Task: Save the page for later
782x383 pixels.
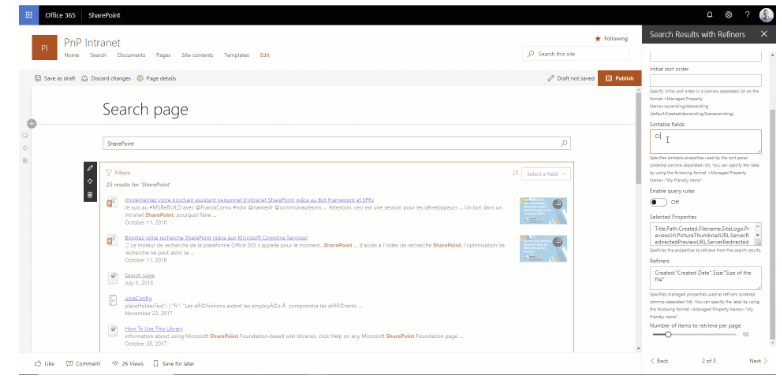Action: pos(174,364)
